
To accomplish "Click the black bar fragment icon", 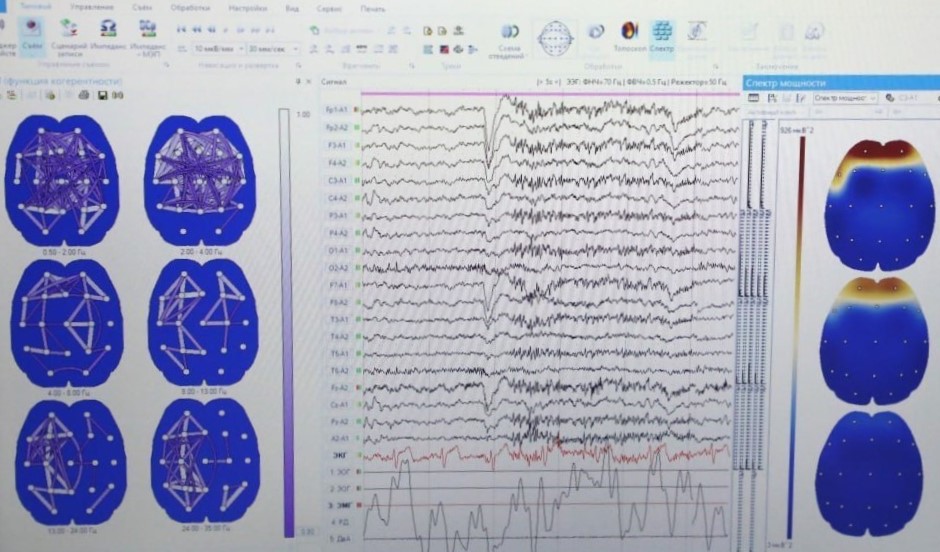I will point(361,49).
